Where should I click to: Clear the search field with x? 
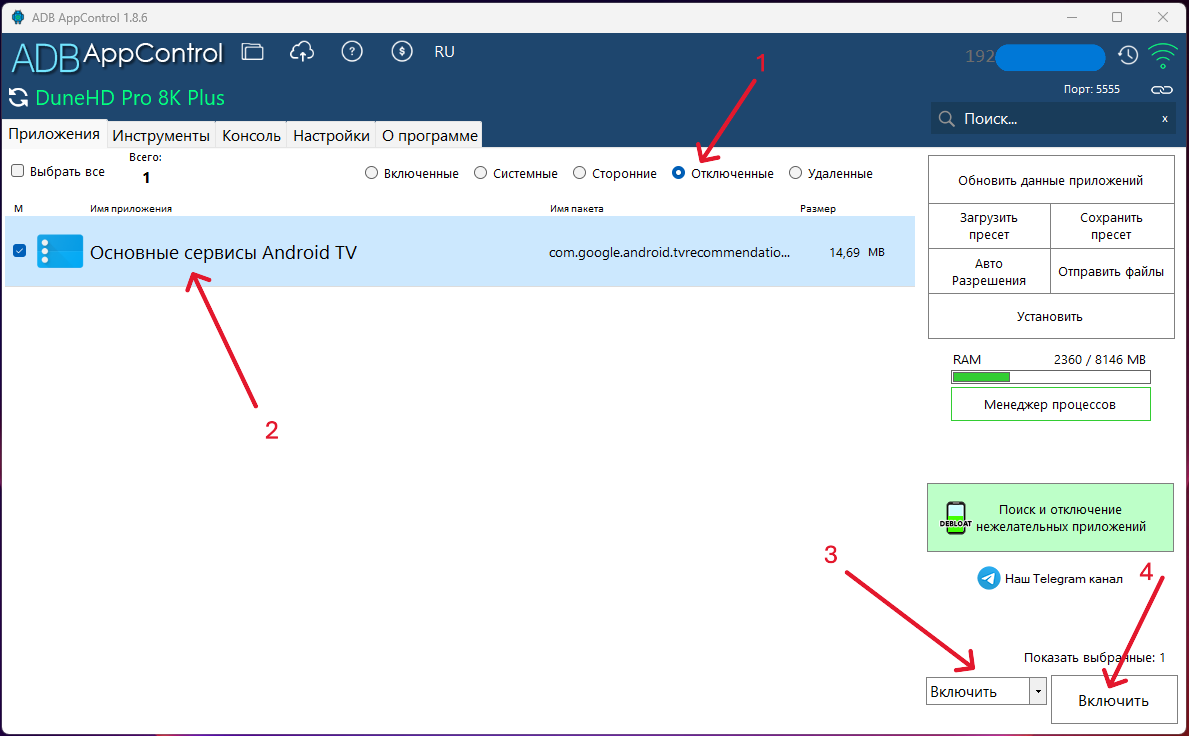pyautogui.click(x=1165, y=119)
